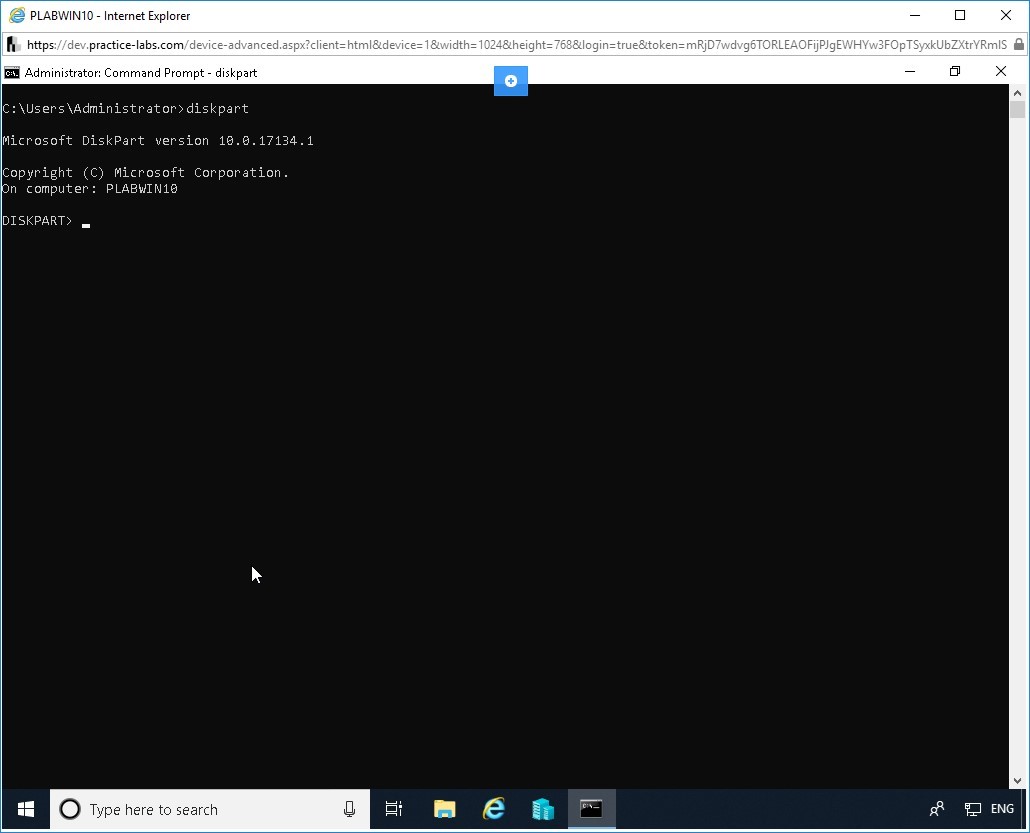Click the 'On computer: PLABWIN10' line

coord(89,189)
